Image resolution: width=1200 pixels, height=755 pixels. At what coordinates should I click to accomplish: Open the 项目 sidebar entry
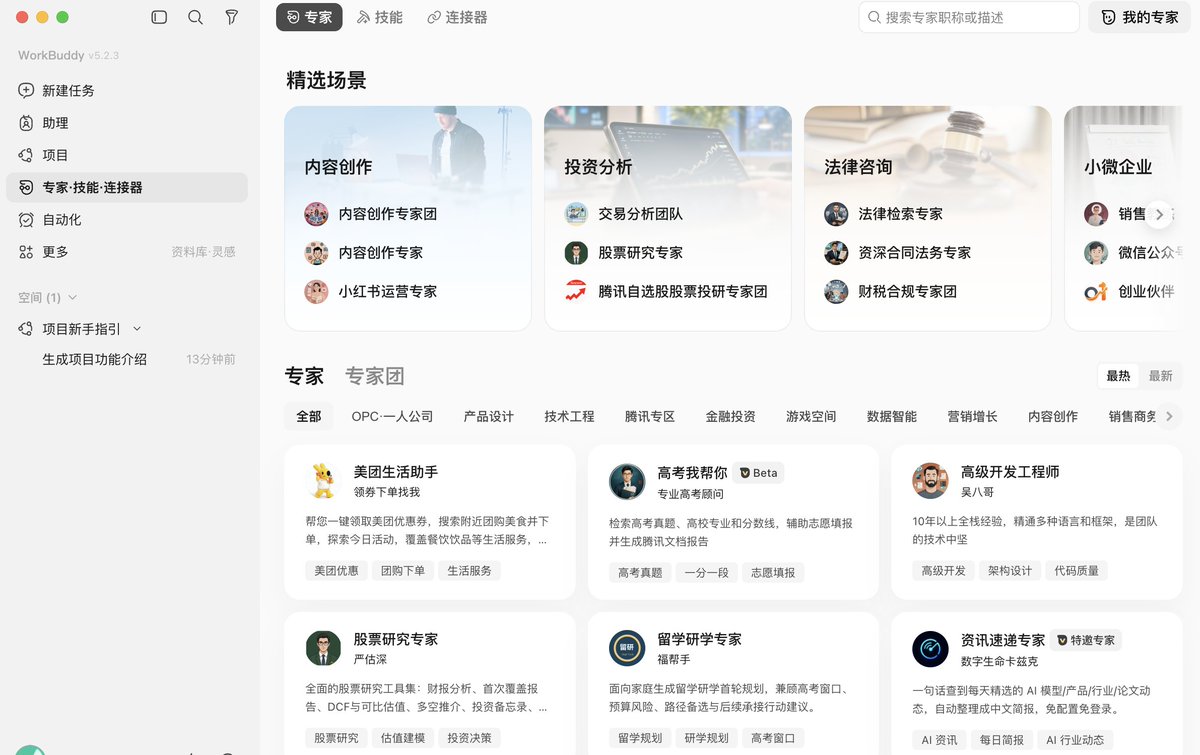(127, 155)
